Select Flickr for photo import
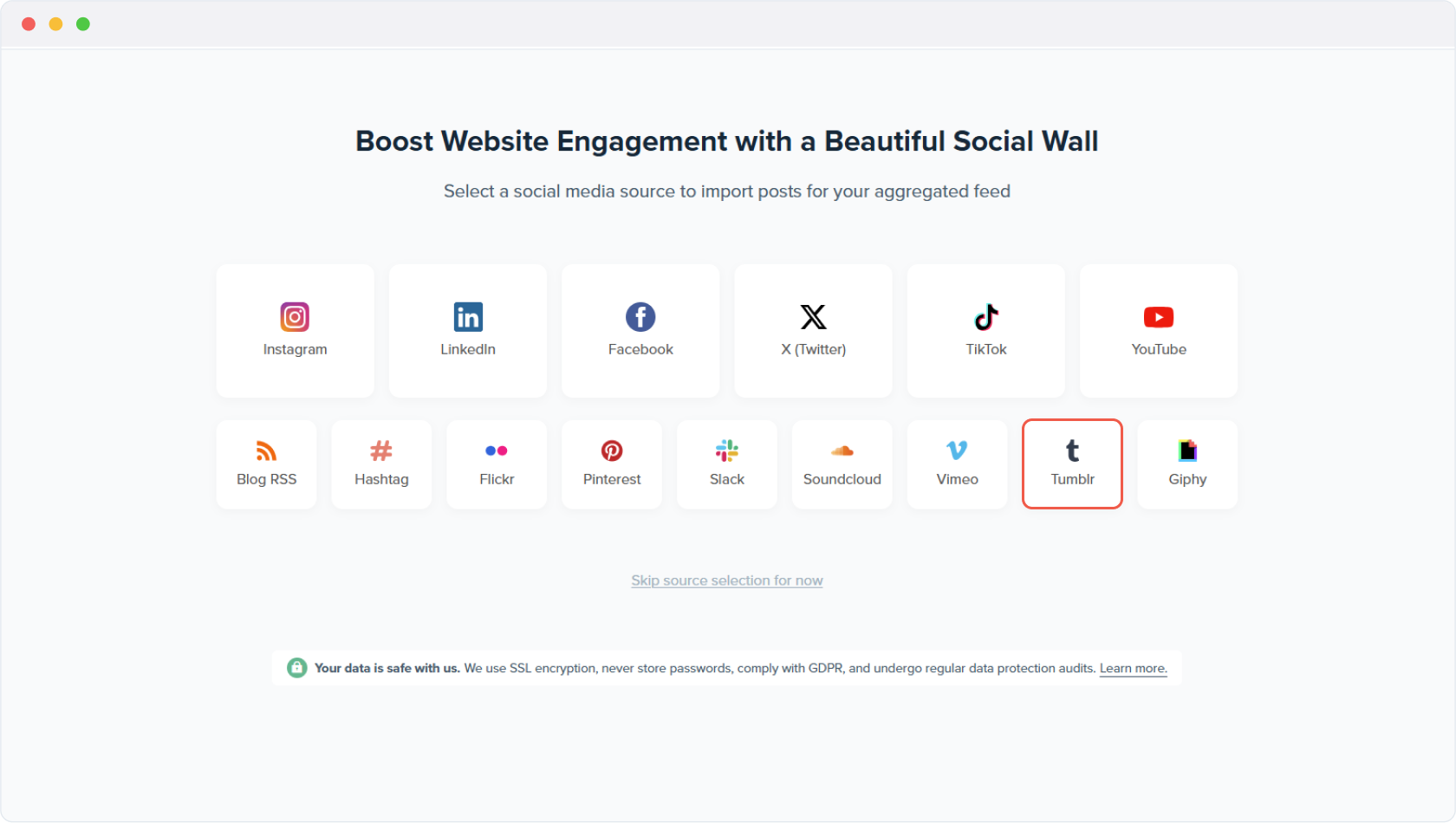1456x823 pixels. click(496, 464)
